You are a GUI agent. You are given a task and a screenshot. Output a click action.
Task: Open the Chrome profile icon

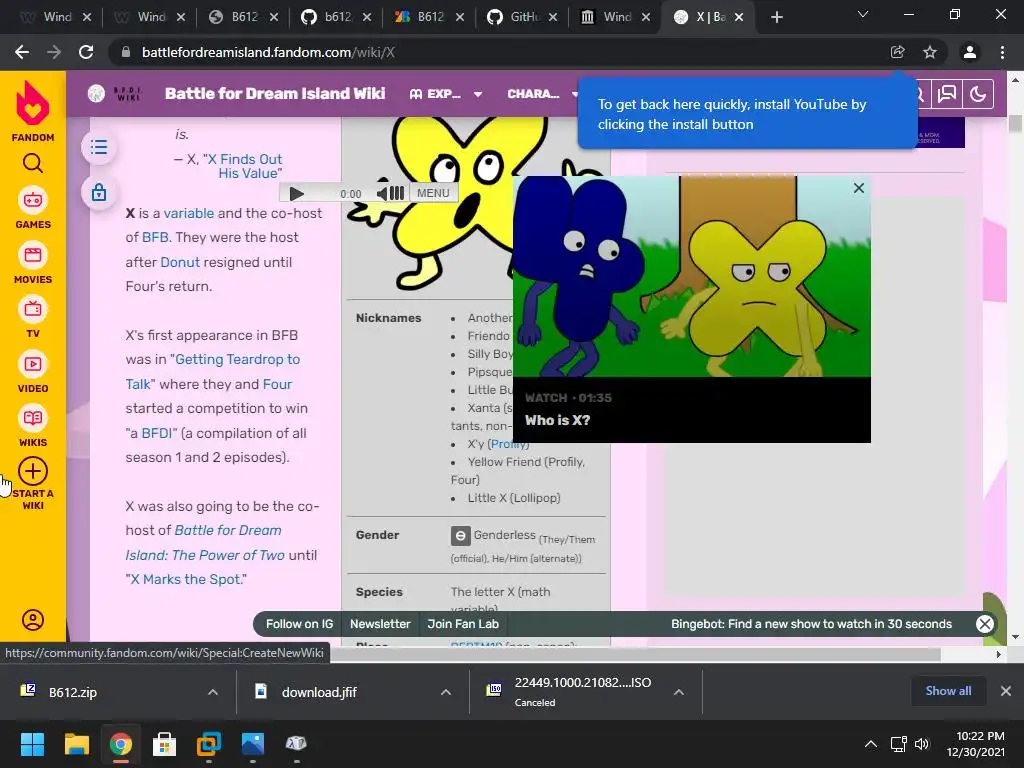tap(970, 52)
